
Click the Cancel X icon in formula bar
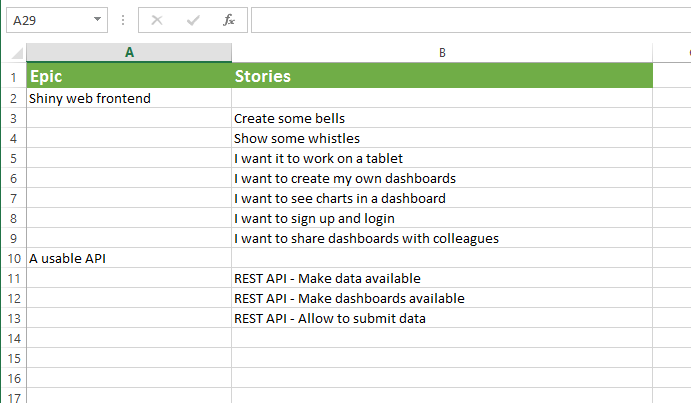[157, 20]
